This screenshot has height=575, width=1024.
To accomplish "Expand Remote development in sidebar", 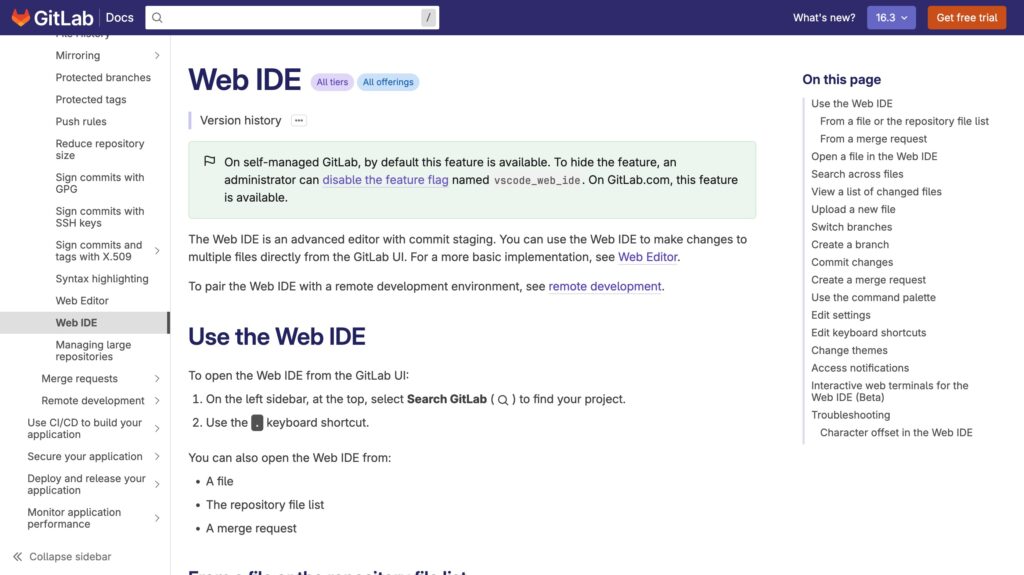I will pyautogui.click(x=157, y=401).
